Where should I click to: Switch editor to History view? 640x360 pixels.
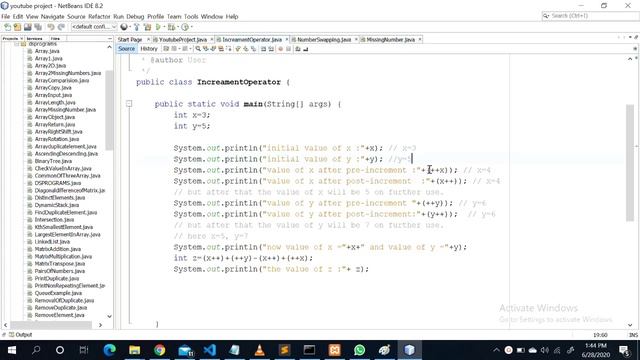tap(149, 49)
